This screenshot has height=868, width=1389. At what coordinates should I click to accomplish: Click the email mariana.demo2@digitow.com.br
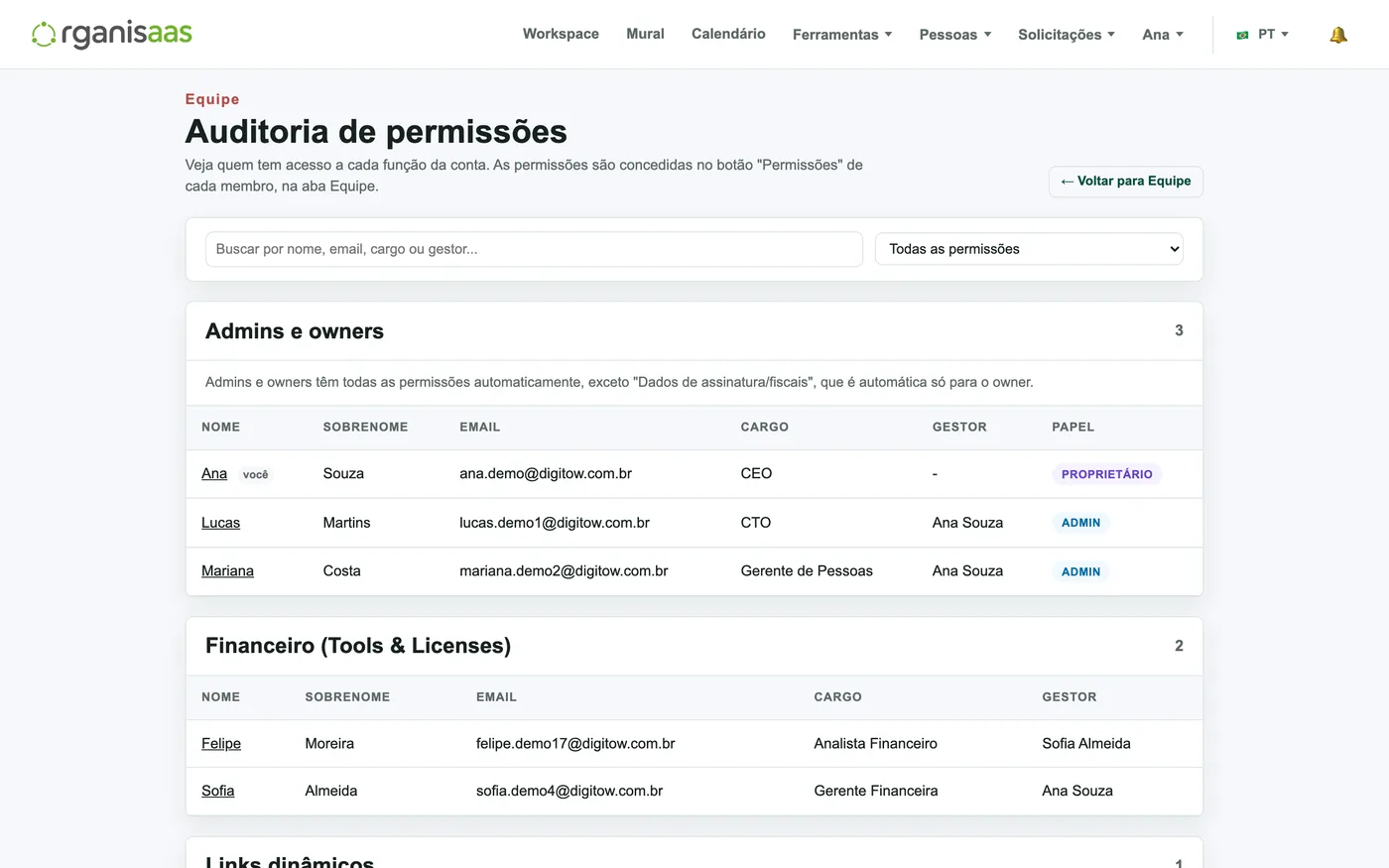[564, 570]
